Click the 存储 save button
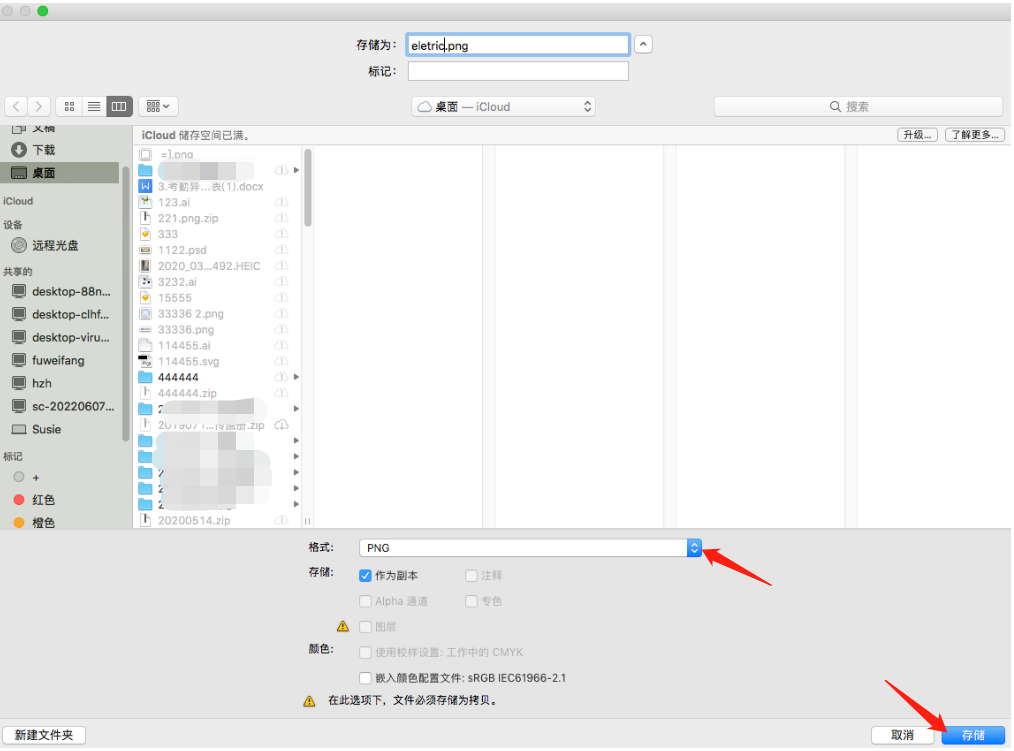Image resolution: width=1014 pixels, height=751 pixels. pyautogui.click(x=972, y=735)
